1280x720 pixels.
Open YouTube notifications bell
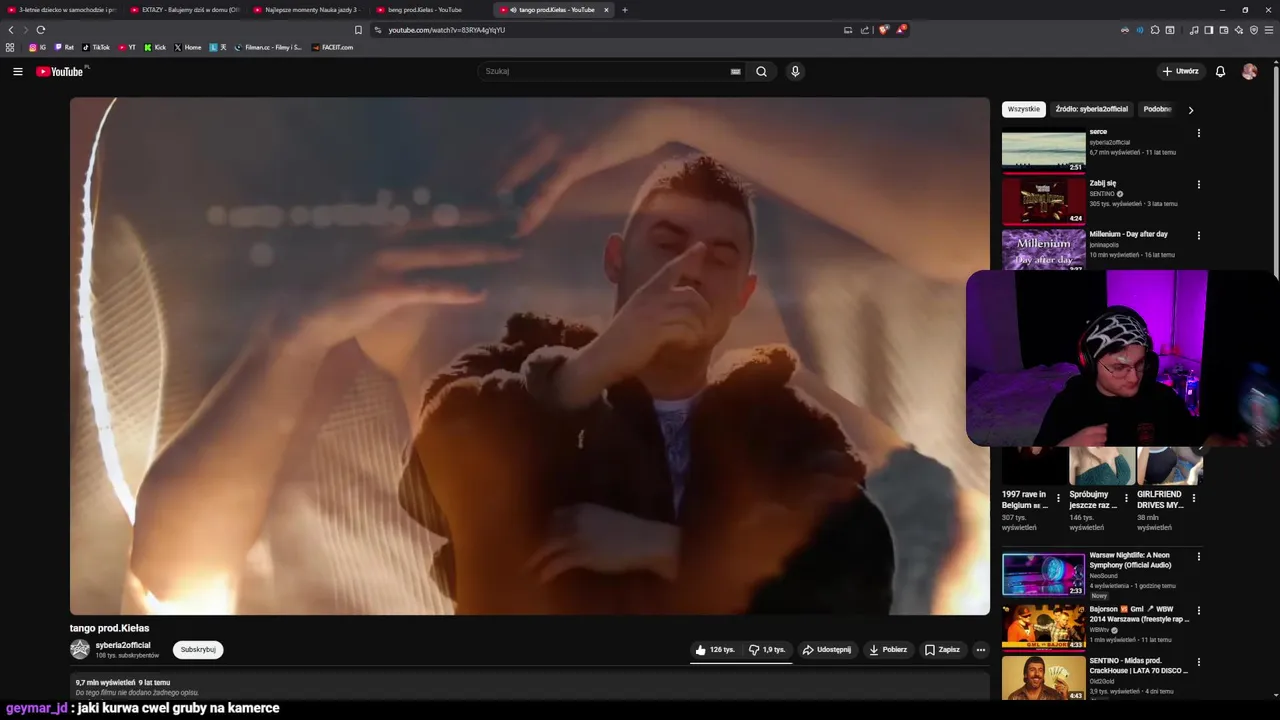(x=1220, y=71)
